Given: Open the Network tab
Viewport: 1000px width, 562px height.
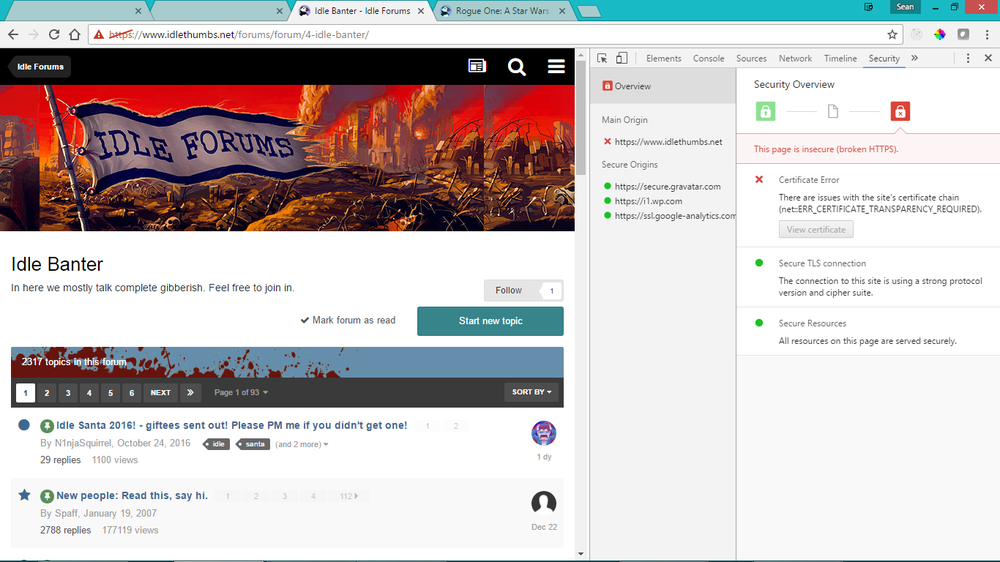Looking at the screenshot, I should pyautogui.click(x=795, y=58).
